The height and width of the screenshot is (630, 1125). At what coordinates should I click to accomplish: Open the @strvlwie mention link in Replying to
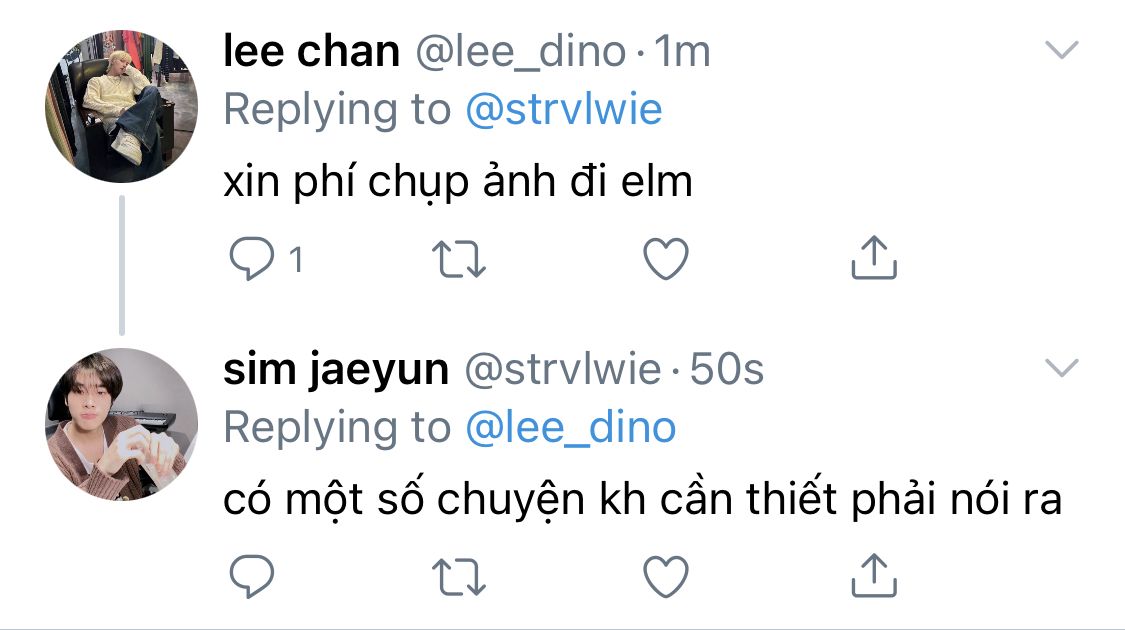(x=563, y=110)
